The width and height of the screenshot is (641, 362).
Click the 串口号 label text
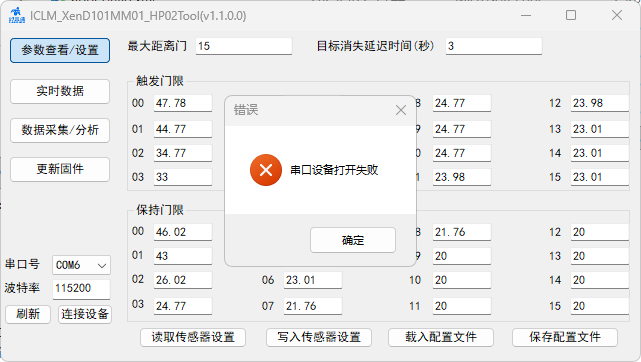tap(22, 264)
